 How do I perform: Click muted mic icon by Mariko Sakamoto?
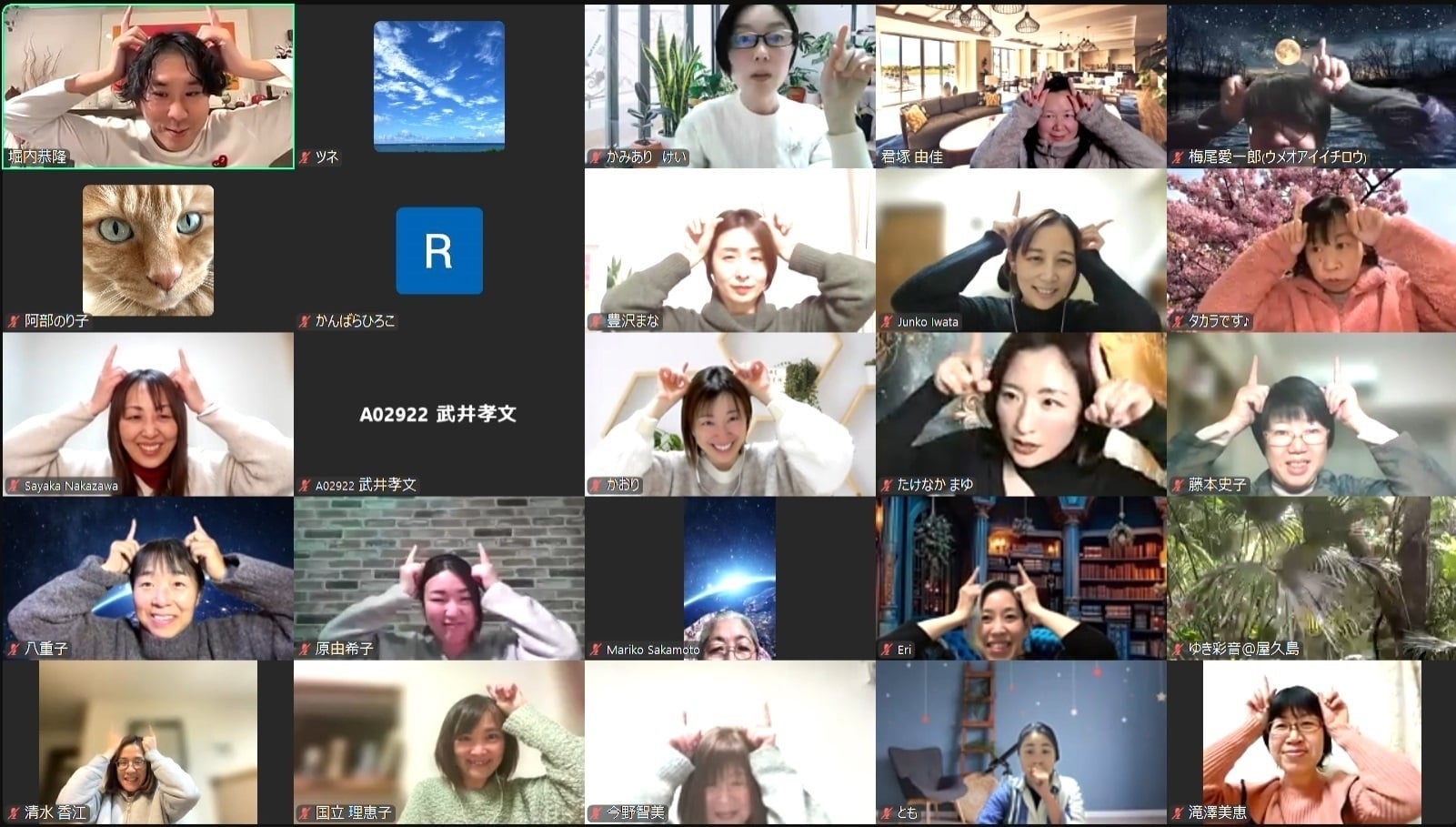tap(597, 650)
